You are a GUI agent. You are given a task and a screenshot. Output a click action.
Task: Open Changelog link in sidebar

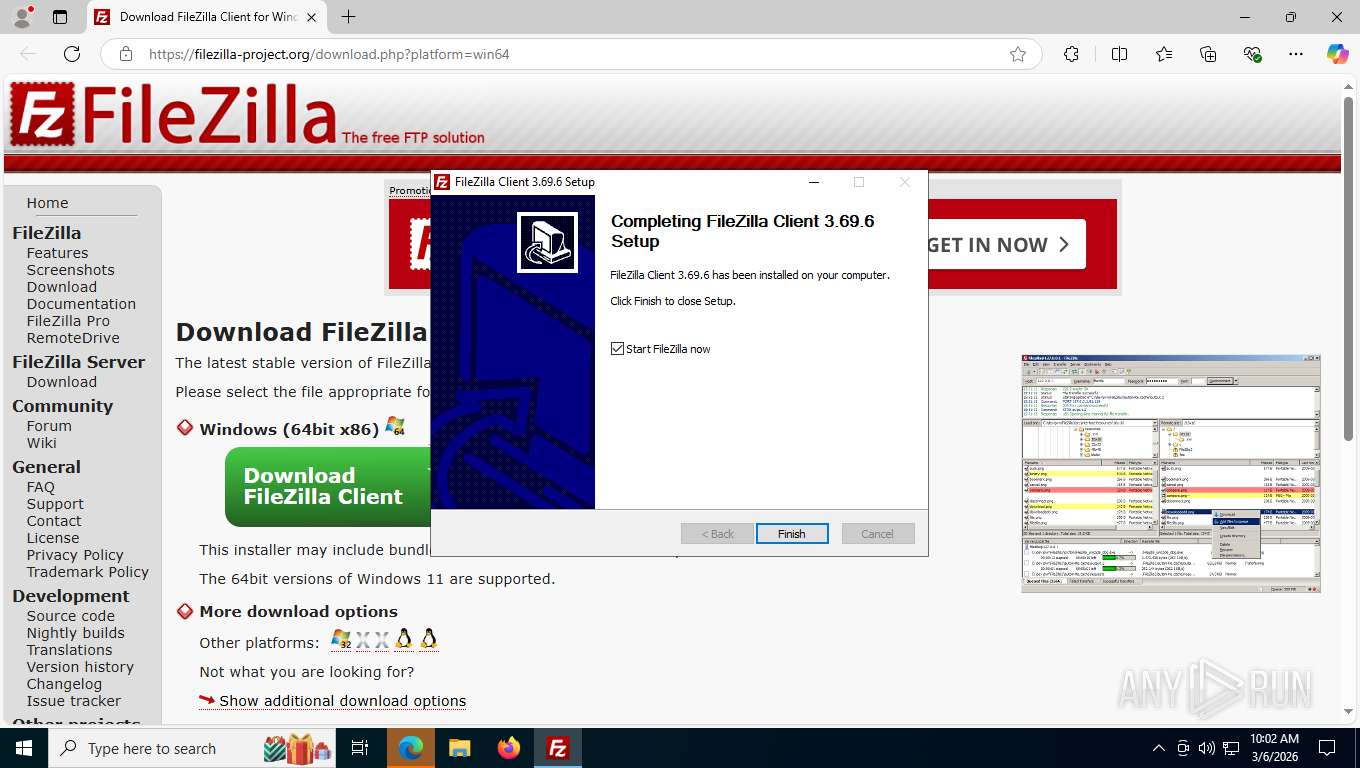click(x=64, y=684)
